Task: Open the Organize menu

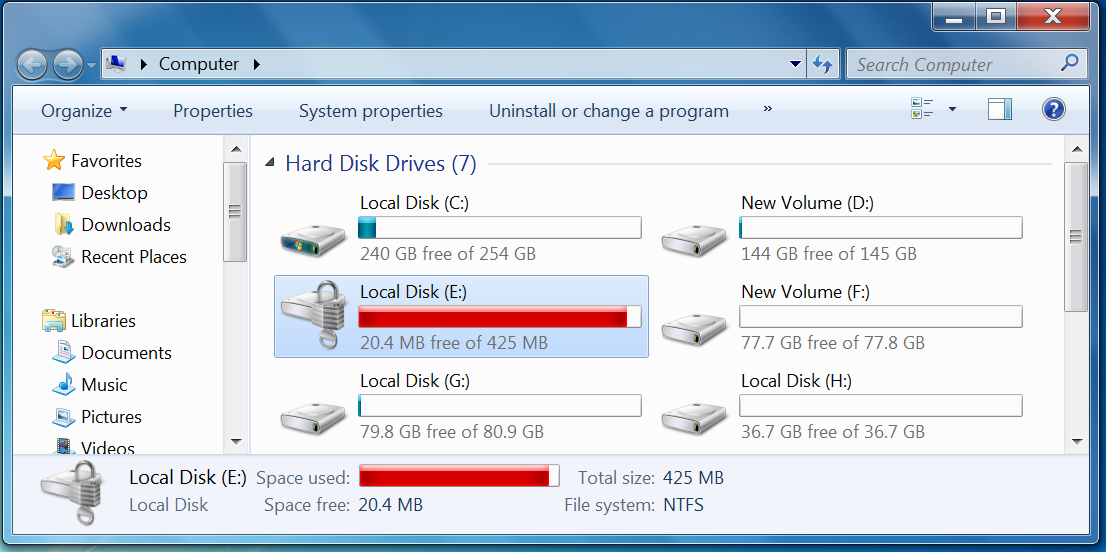Action: click(85, 111)
